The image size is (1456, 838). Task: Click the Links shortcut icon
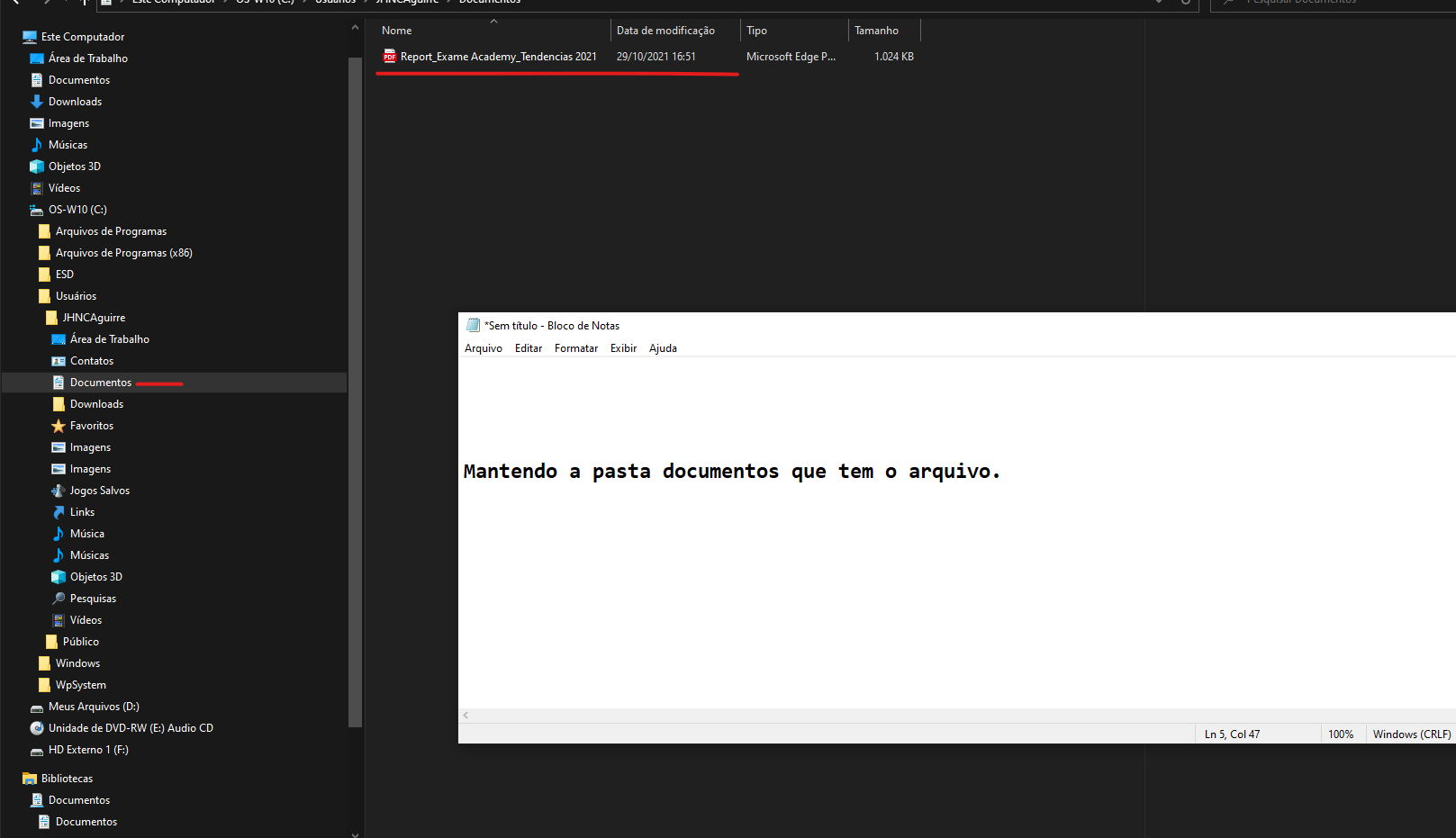59,512
